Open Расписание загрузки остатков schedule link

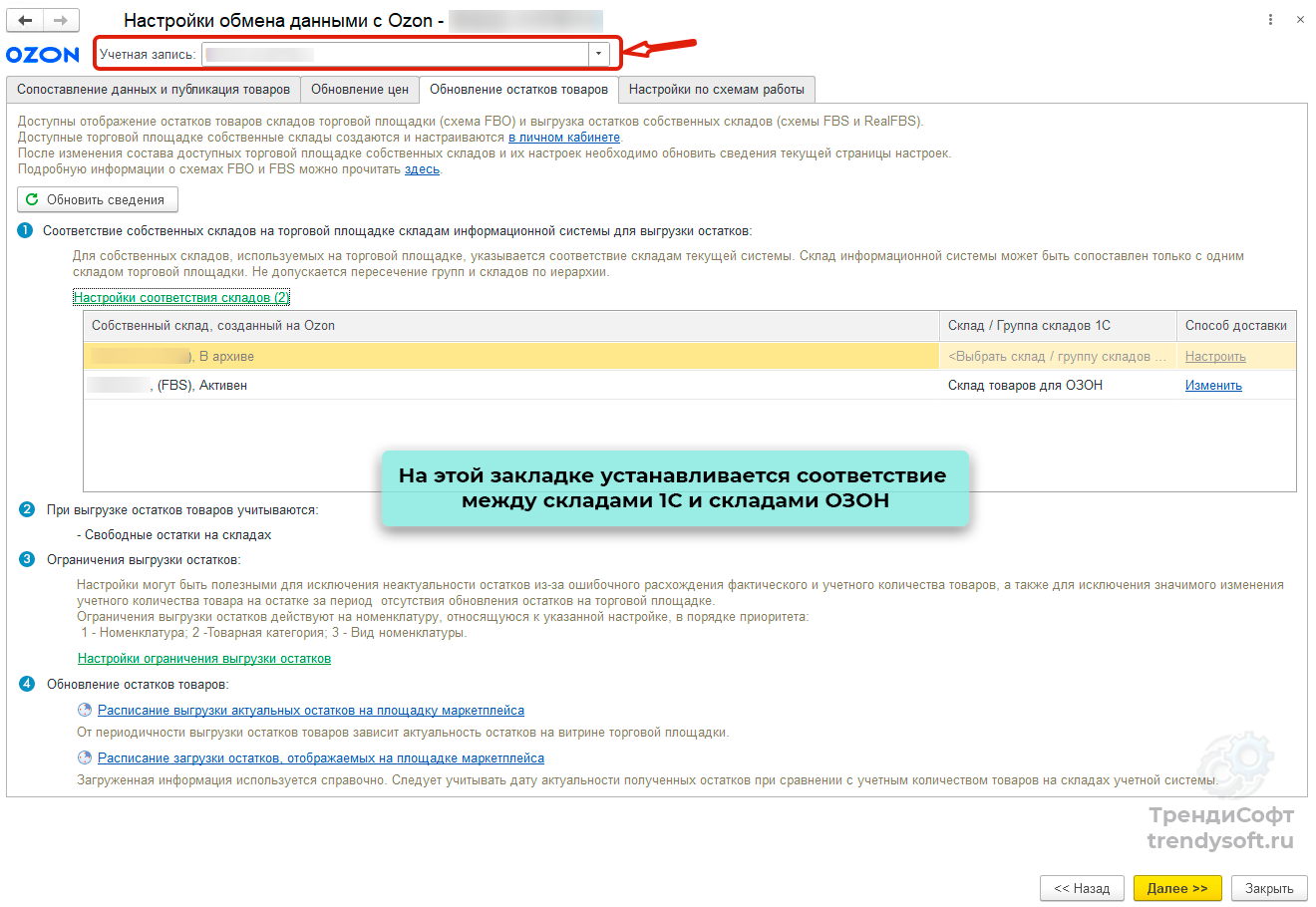coord(321,757)
